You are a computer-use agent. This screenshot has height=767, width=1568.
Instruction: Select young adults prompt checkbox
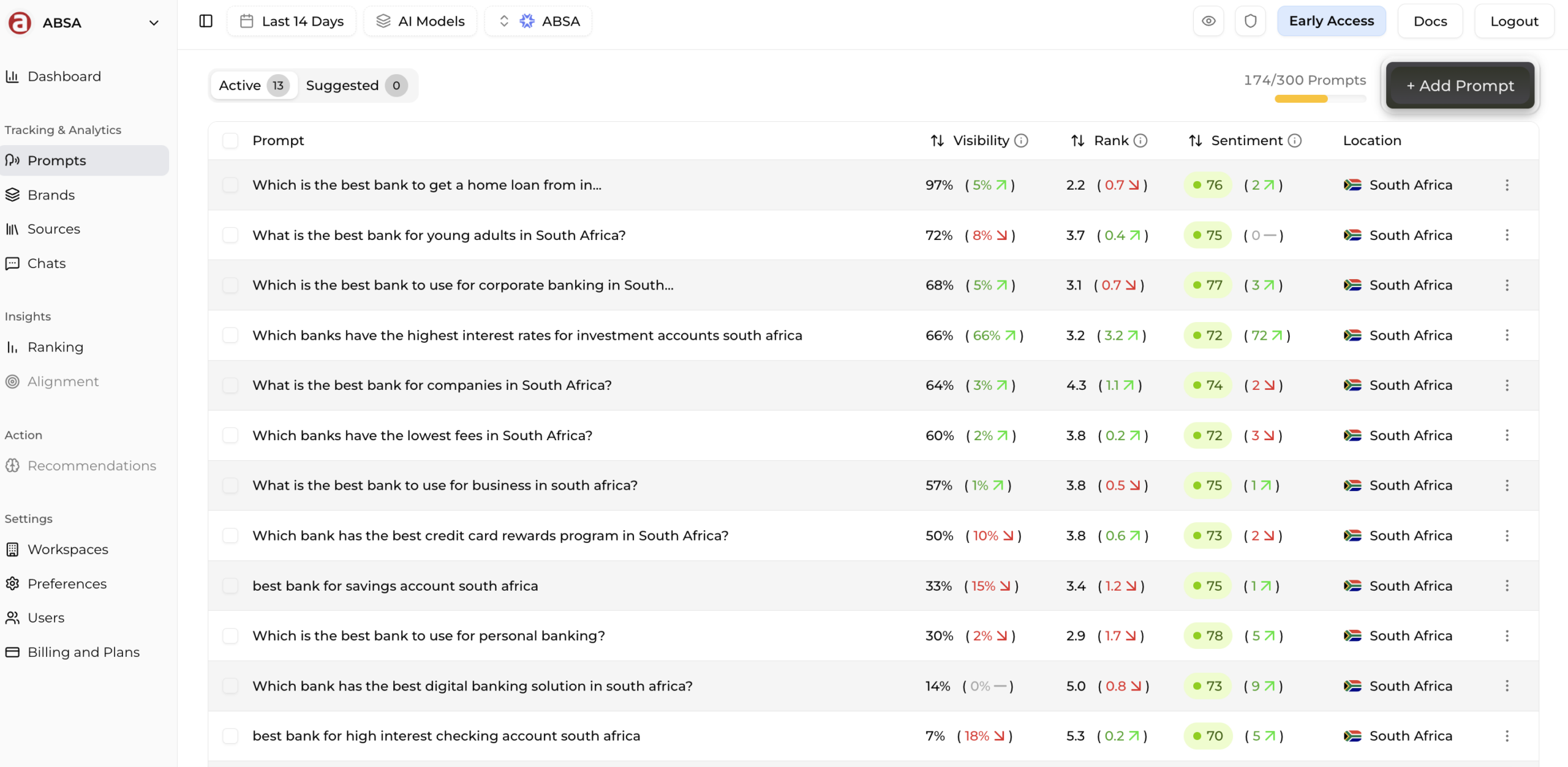[x=230, y=235]
